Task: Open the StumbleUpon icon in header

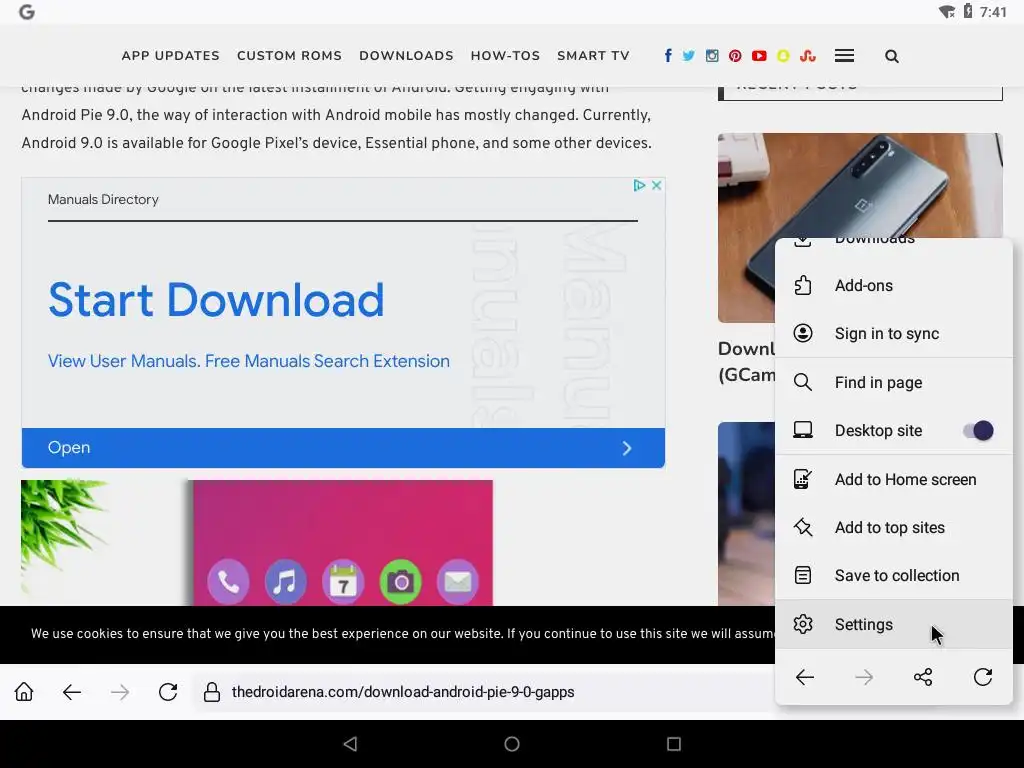Action: click(808, 56)
